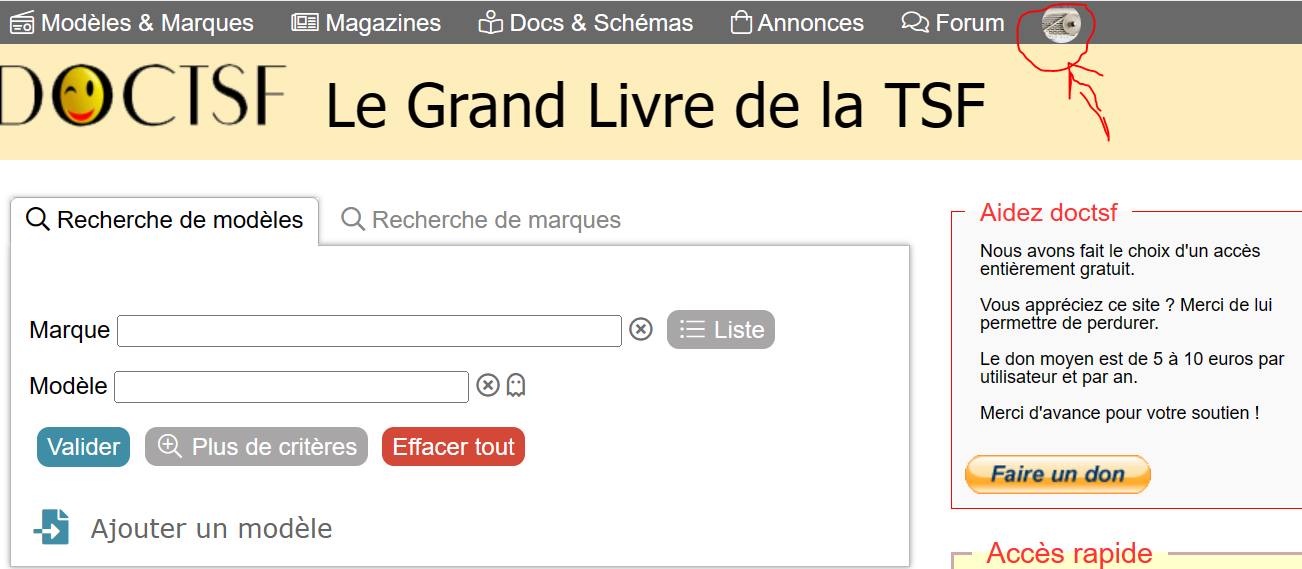Open the Annonces menu
The height and width of the screenshot is (569, 1302).
[x=797, y=22]
